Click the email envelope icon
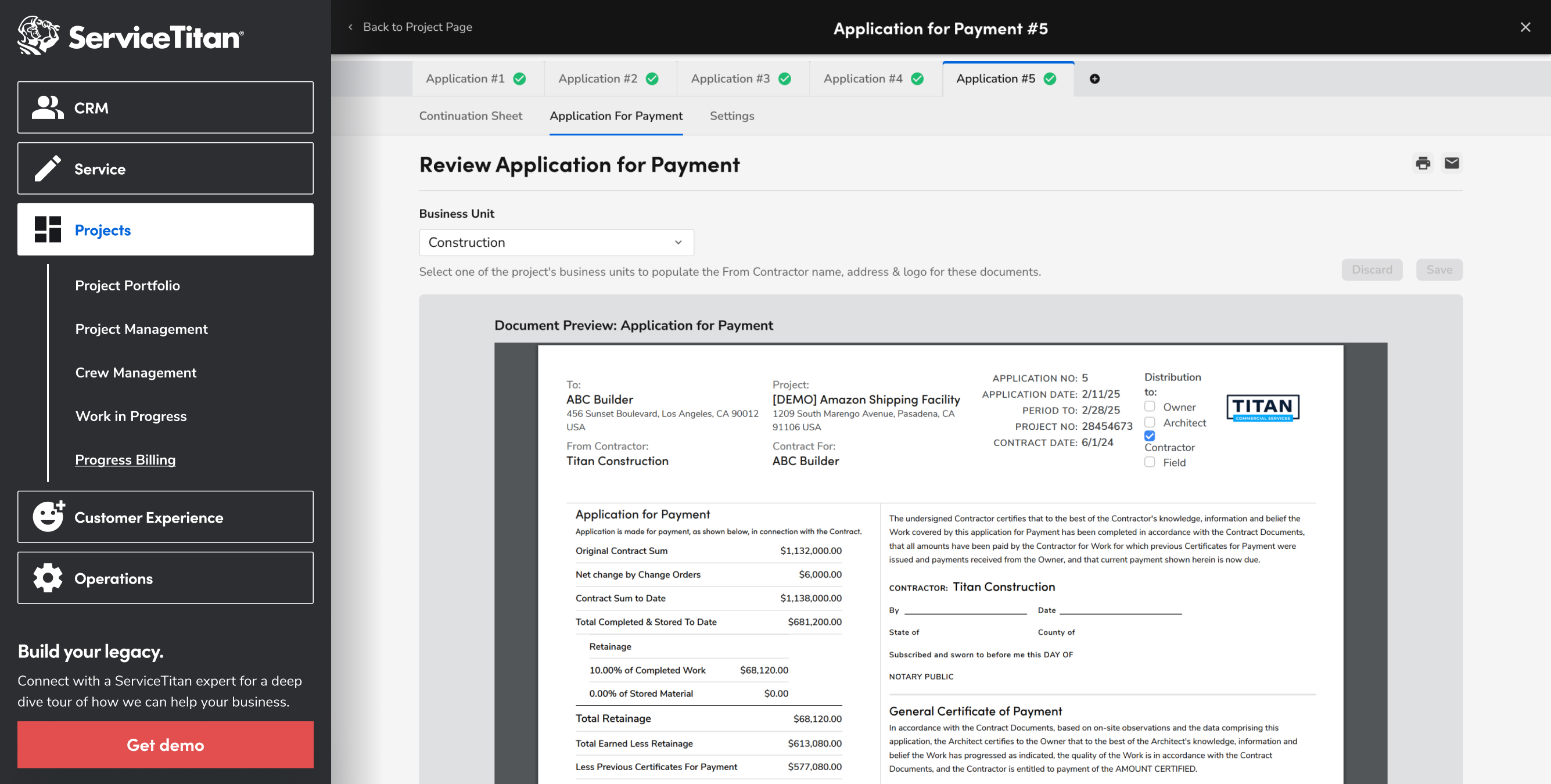This screenshot has width=1551, height=784. [x=1452, y=163]
